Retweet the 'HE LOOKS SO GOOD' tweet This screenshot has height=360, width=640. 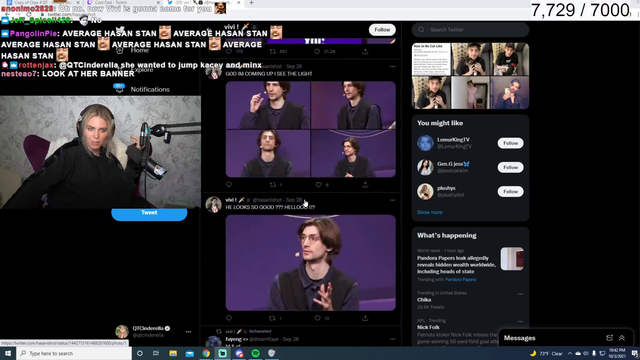pyautogui.click(x=272, y=318)
